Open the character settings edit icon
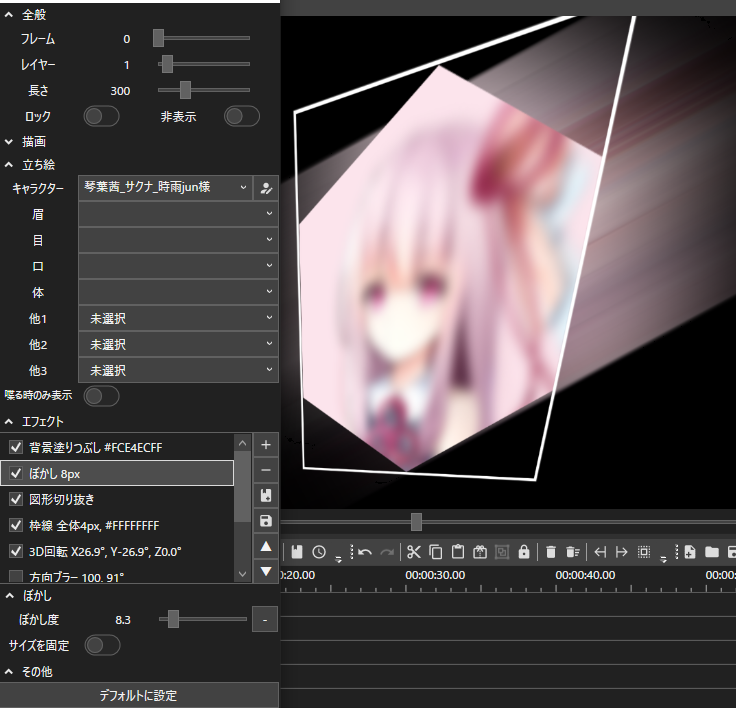 coord(266,188)
